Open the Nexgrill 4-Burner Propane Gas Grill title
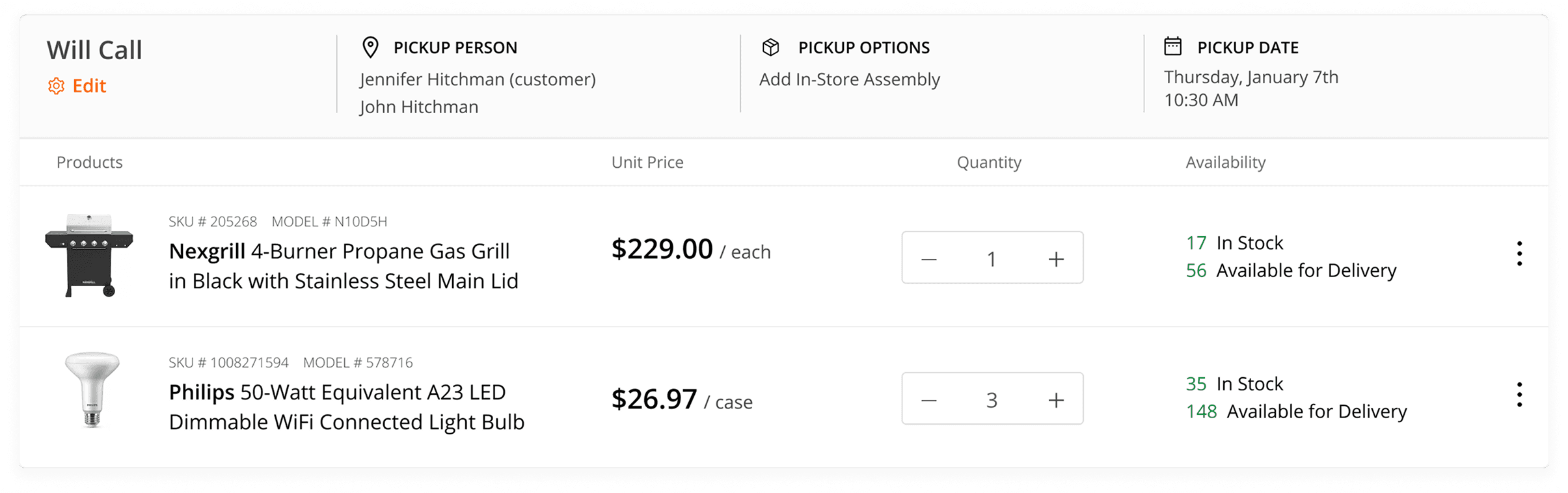1568x493 pixels. [x=343, y=266]
